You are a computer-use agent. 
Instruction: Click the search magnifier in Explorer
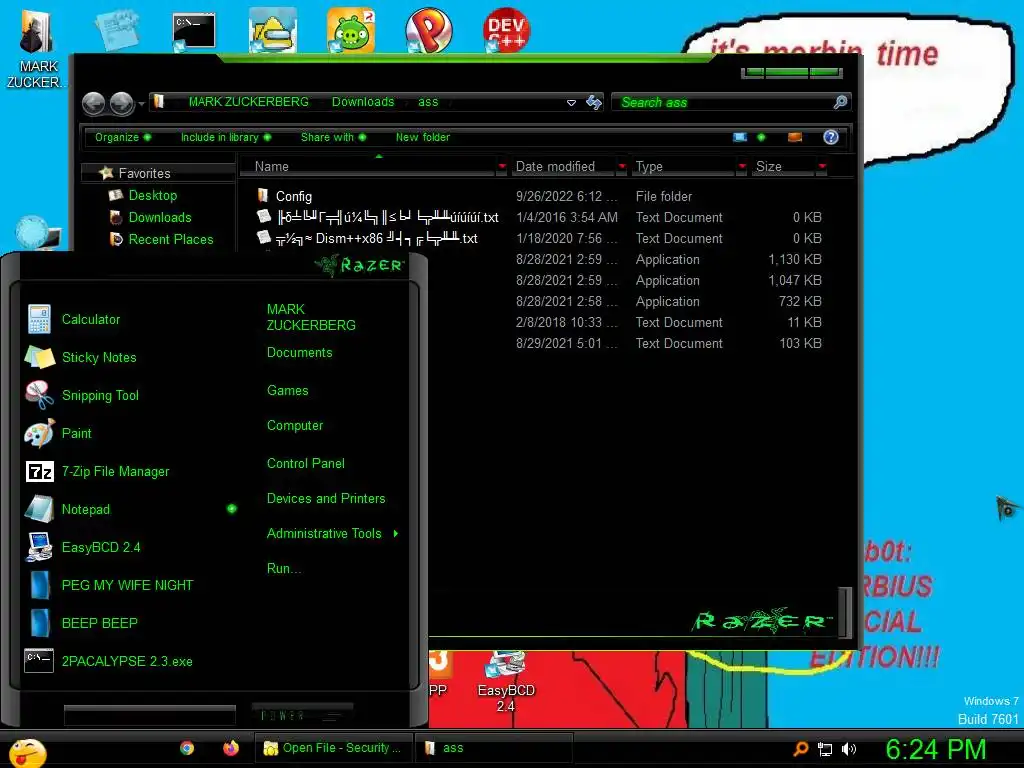pos(840,102)
